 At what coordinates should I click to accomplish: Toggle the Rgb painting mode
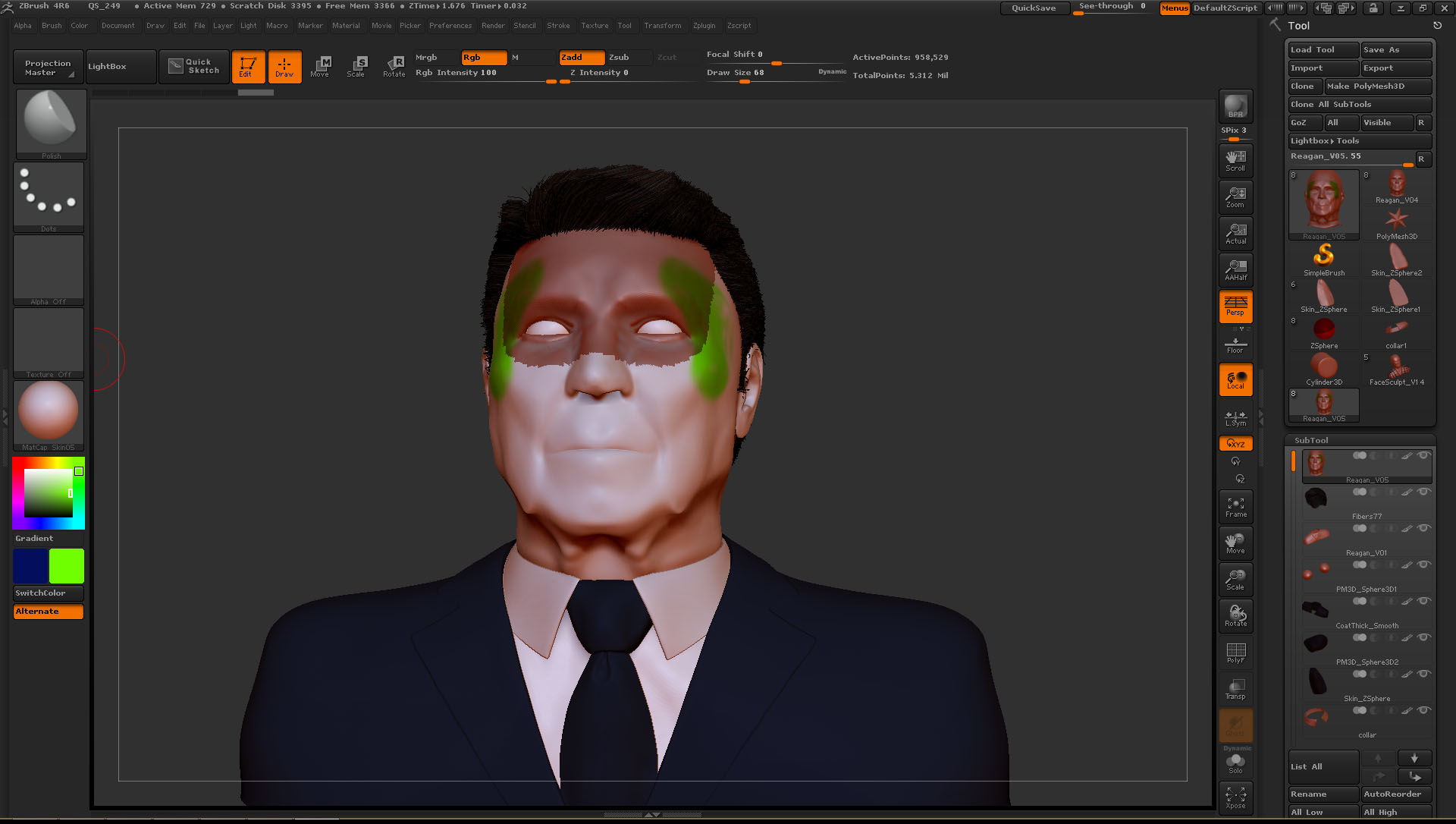(485, 57)
